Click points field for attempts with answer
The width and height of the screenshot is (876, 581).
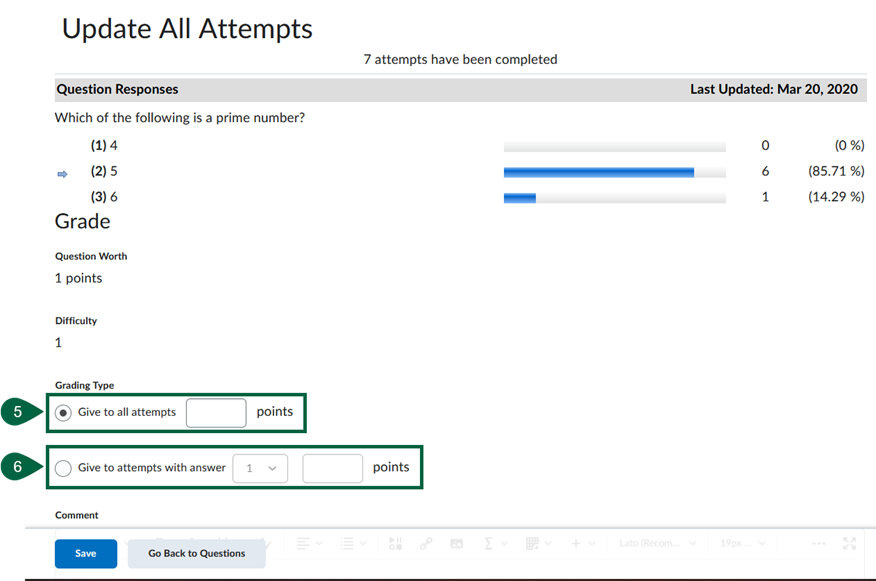point(332,468)
